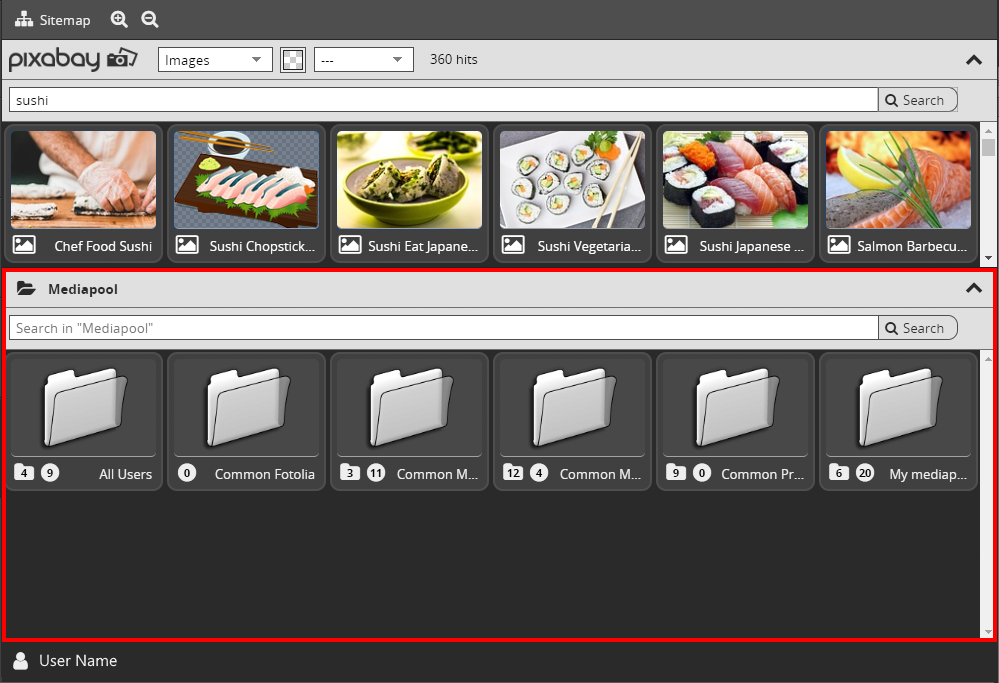Click image icon beside Salmon Barbecu
Image resolution: width=999 pixels, height=683 pixels.
[x=839, y=245]
